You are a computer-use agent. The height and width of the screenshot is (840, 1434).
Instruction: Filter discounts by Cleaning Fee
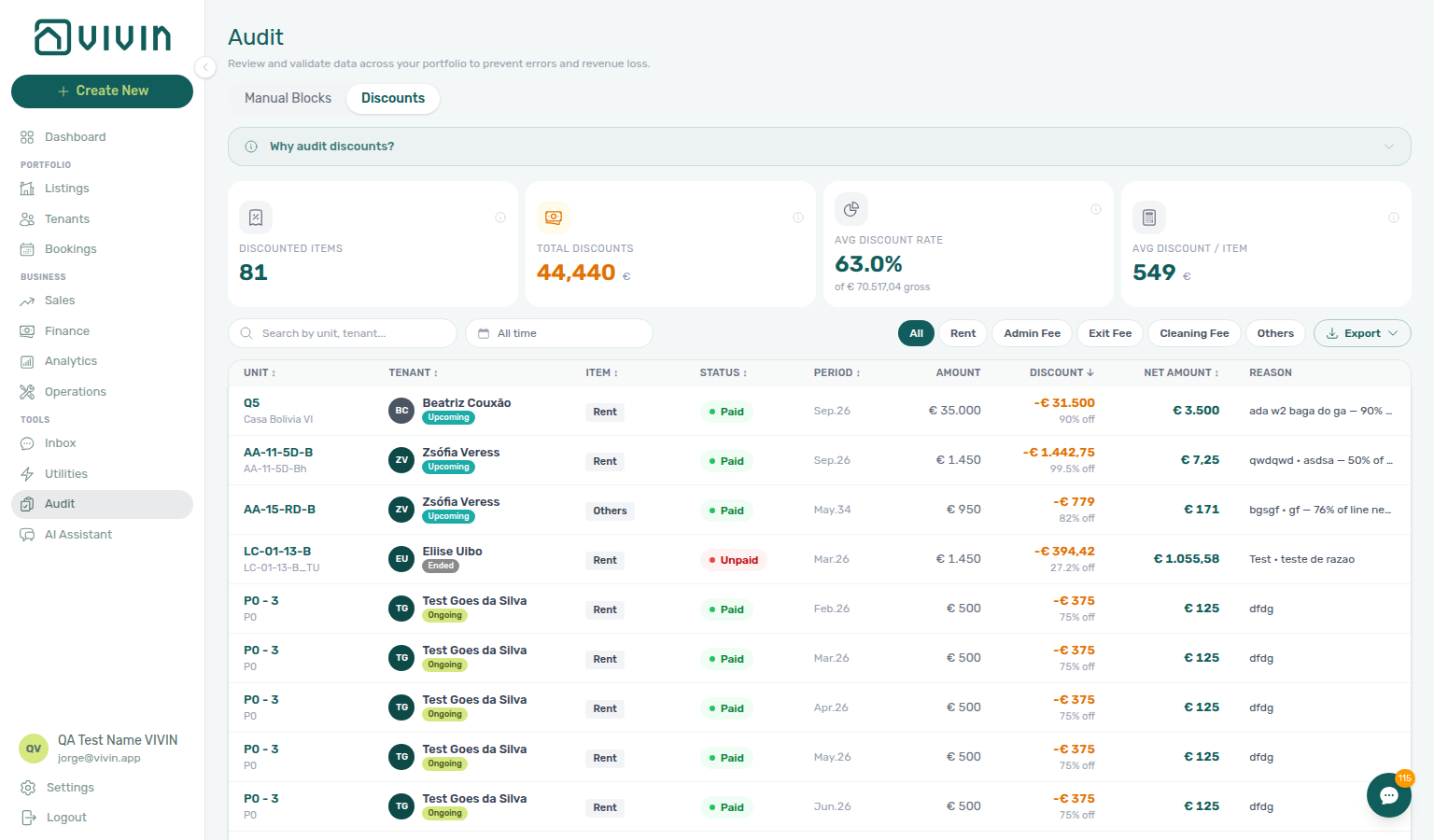tap(1194, 333)
